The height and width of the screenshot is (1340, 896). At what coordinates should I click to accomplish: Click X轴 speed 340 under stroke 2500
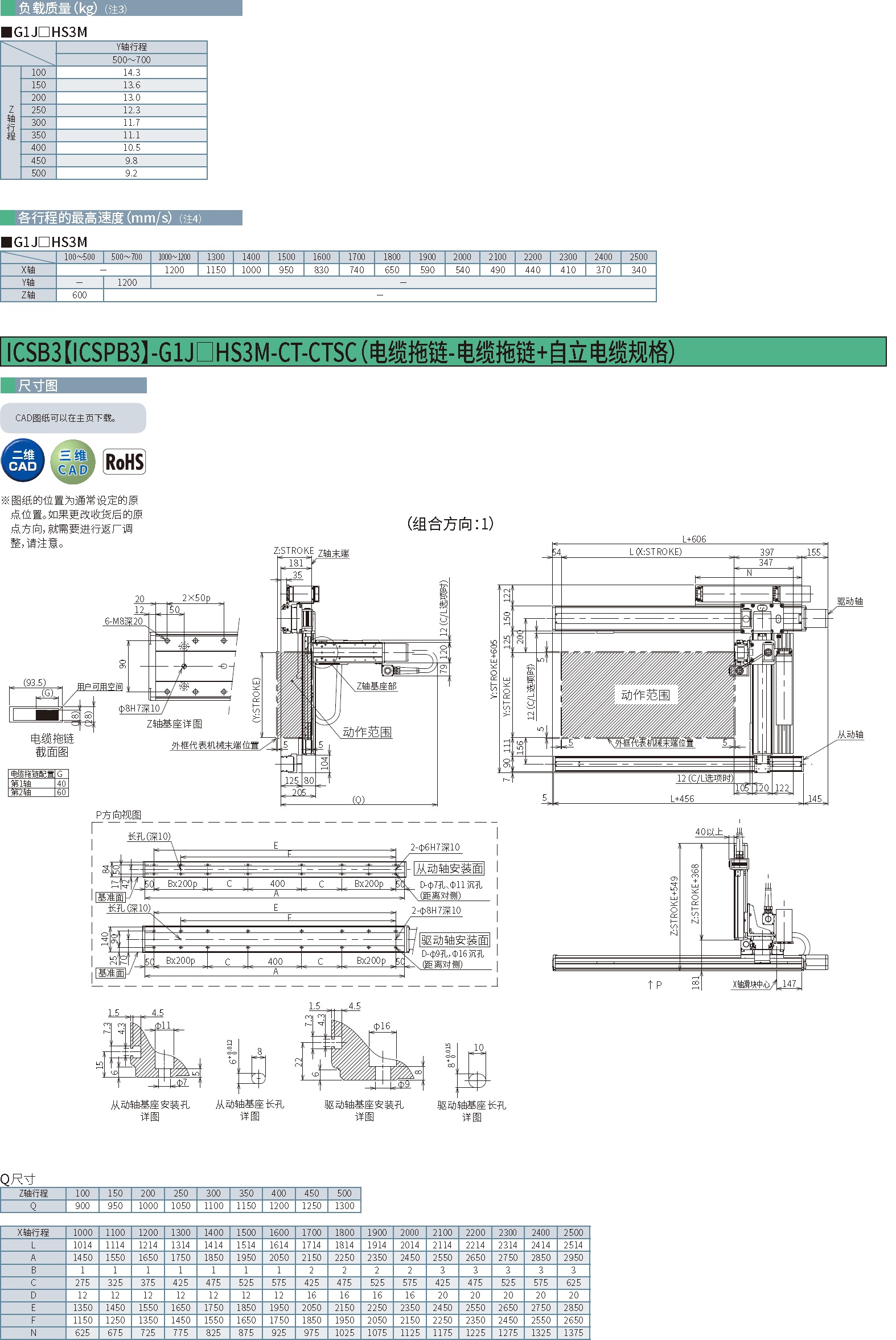click(x=639, y=270)
